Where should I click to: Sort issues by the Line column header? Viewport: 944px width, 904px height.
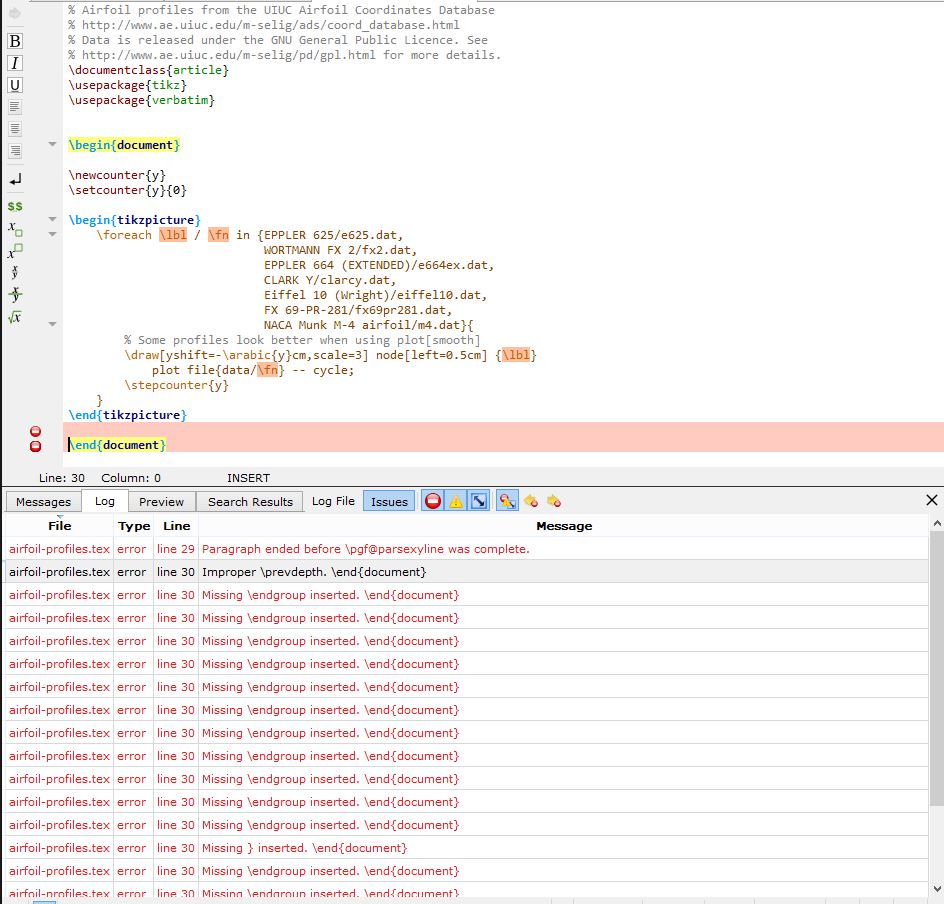tap(176, 525)
